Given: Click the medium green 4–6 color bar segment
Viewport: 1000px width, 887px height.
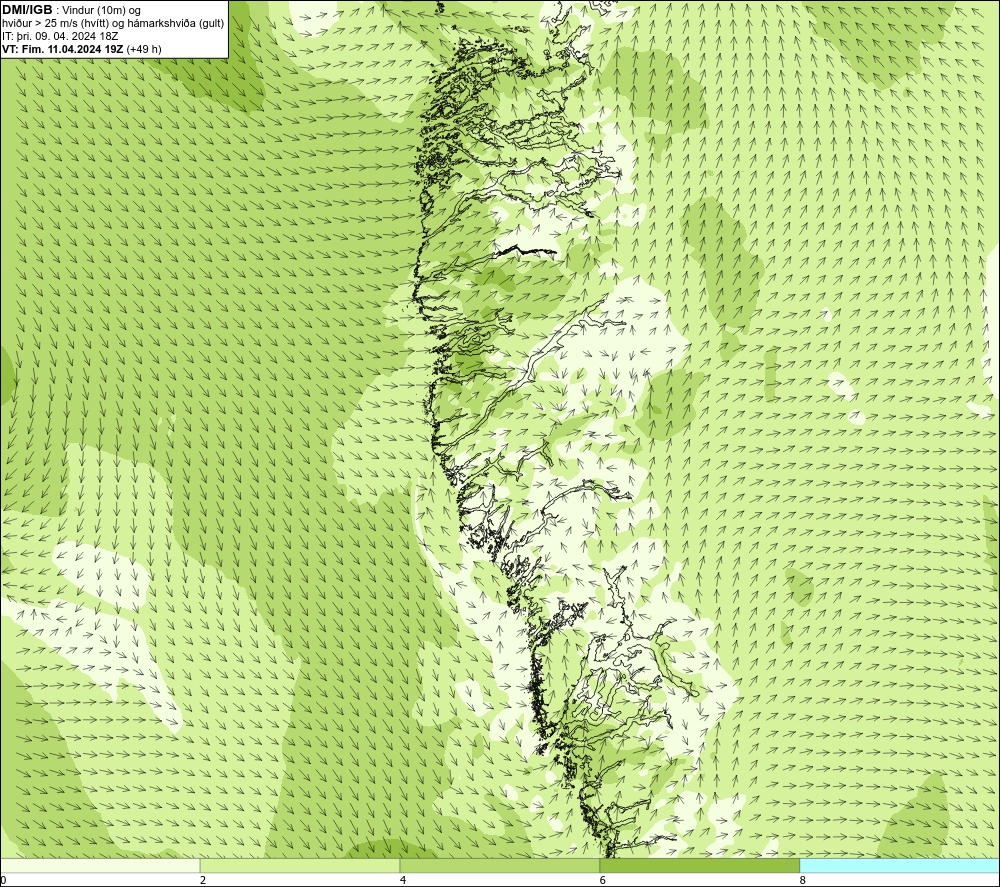Looking at the screenshot, I should pyautogui.click(x=499, y=865).
